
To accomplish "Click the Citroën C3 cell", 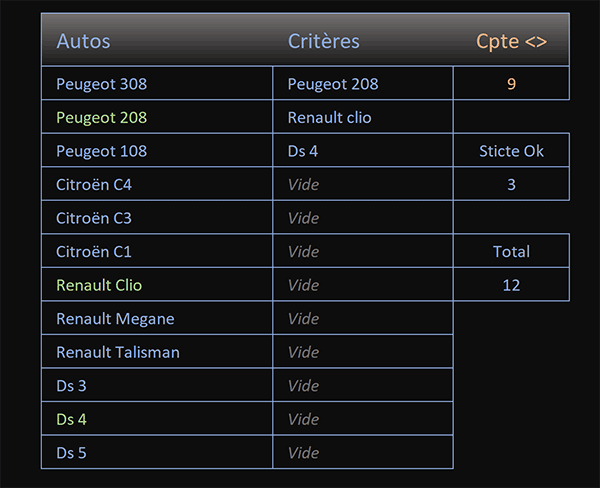I will [157, 218].
